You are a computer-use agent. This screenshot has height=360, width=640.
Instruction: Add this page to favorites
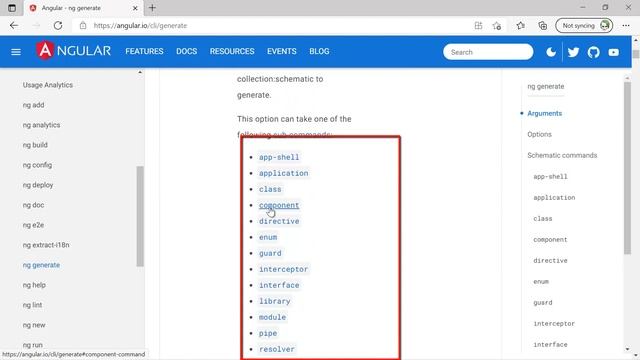pos(497,26)
